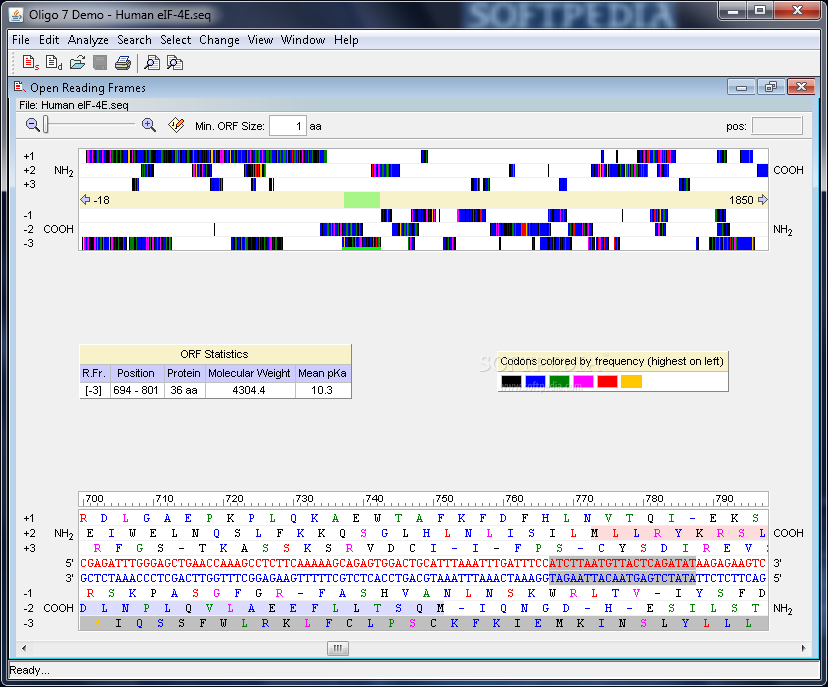Click the light green highlighted region on position bar
The image size is (828, 687).
[362, 200]
